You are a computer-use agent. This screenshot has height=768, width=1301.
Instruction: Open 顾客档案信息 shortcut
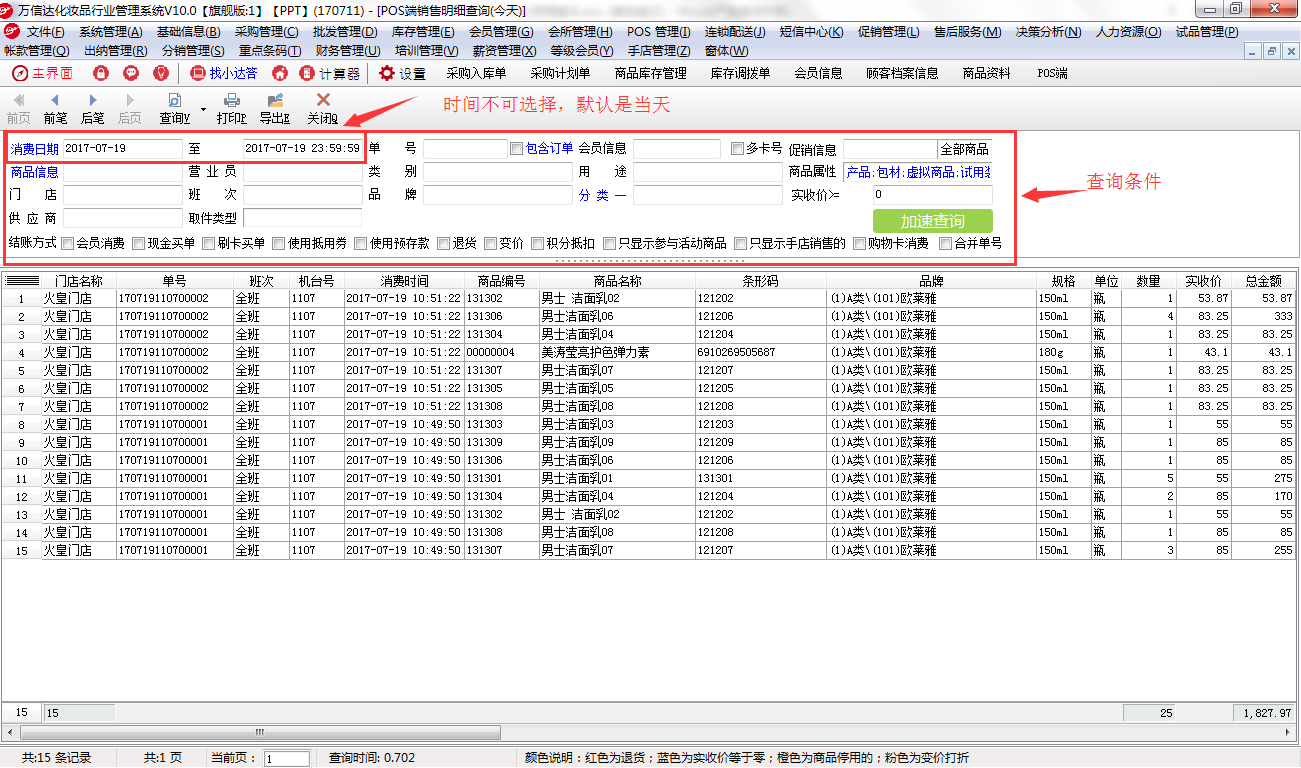[x=902, y=73]
